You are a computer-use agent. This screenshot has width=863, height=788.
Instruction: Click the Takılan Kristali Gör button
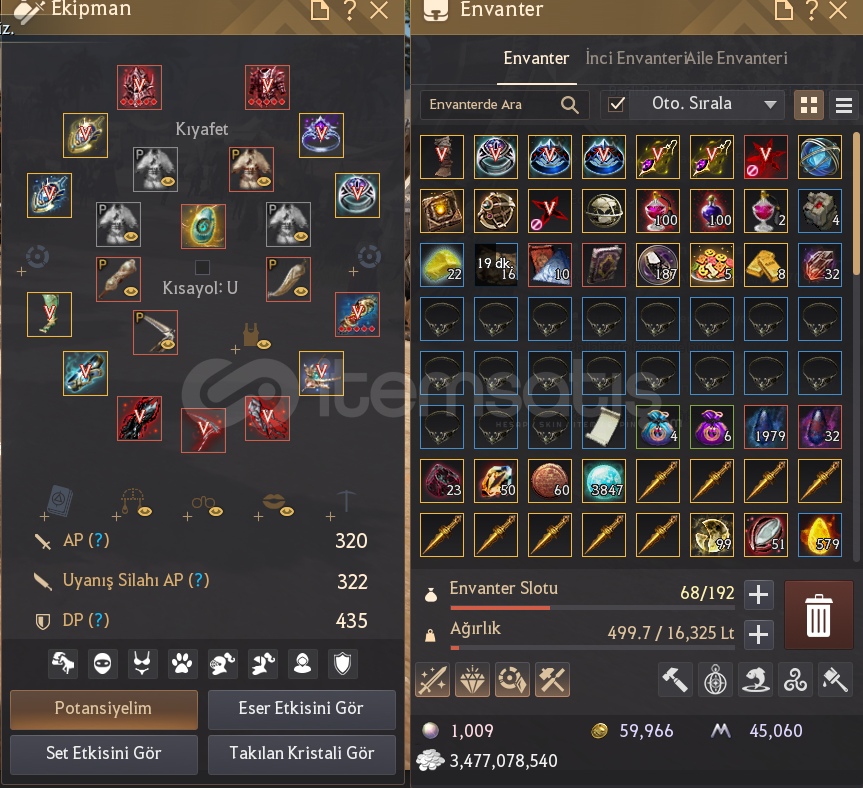[302, 753]
